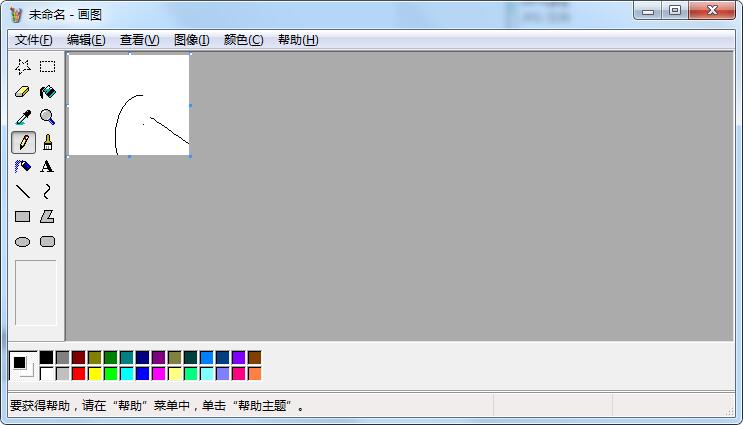Choose the Brush tool

click(47, 142)
